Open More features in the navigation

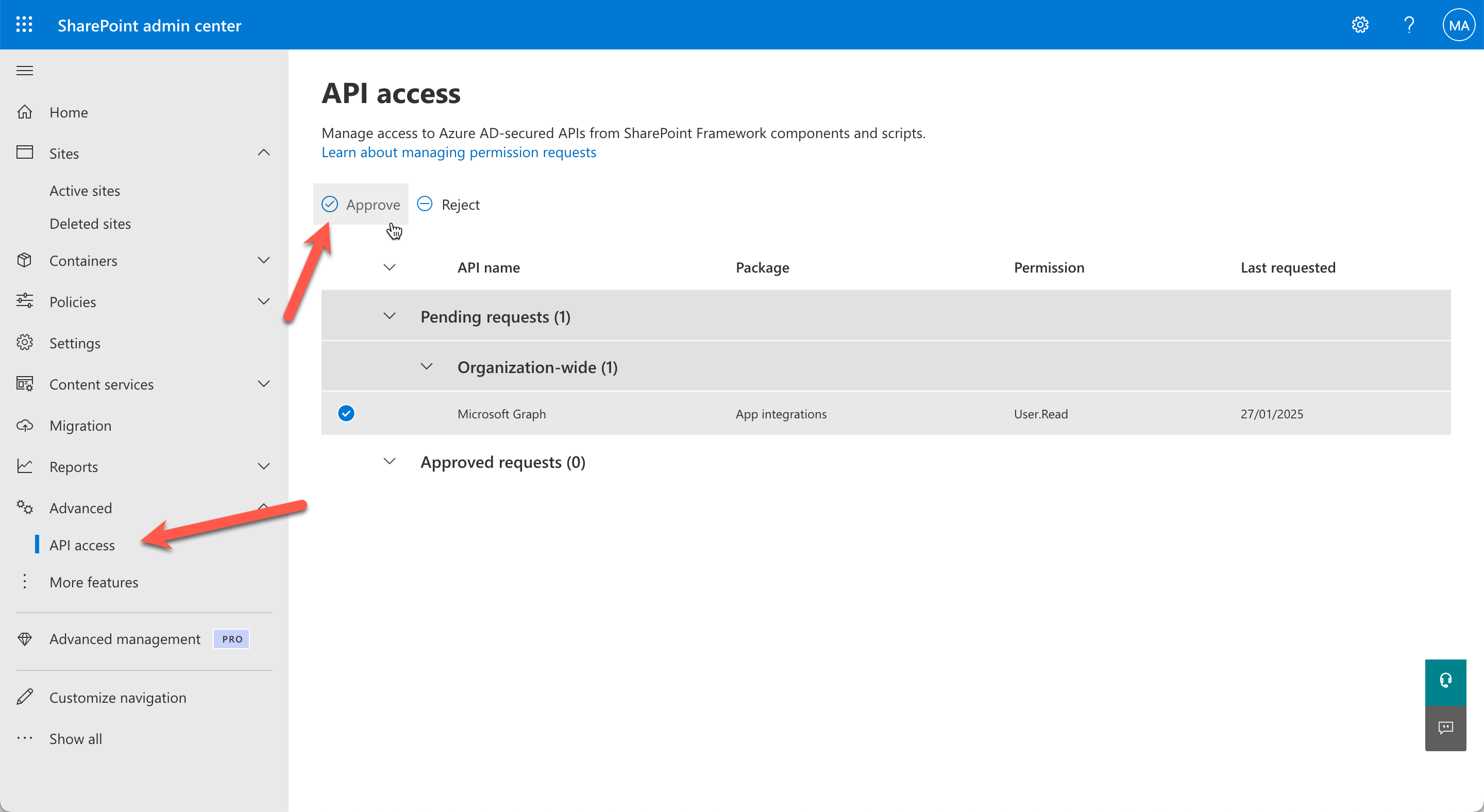pos(94,582)
